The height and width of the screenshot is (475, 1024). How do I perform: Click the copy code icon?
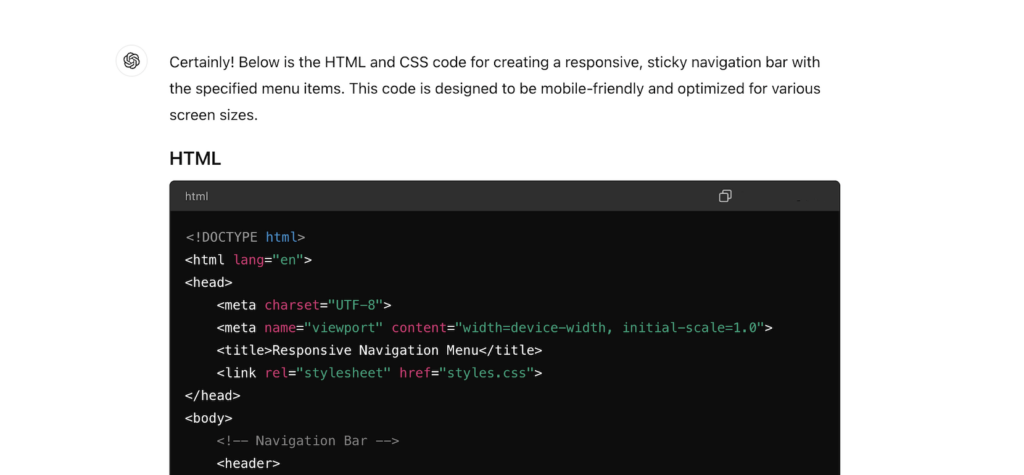[725, 196]
